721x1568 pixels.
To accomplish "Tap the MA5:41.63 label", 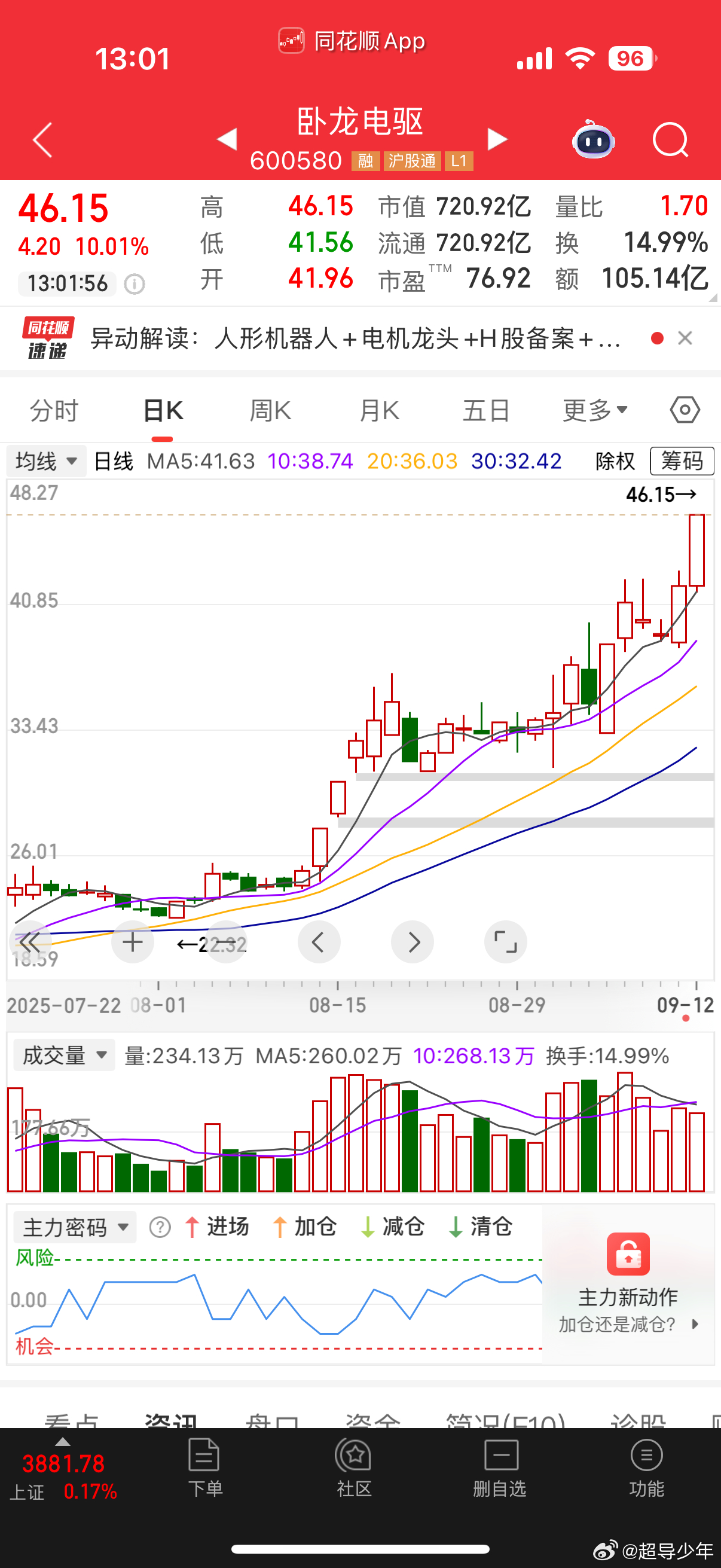I will [201, 461].
